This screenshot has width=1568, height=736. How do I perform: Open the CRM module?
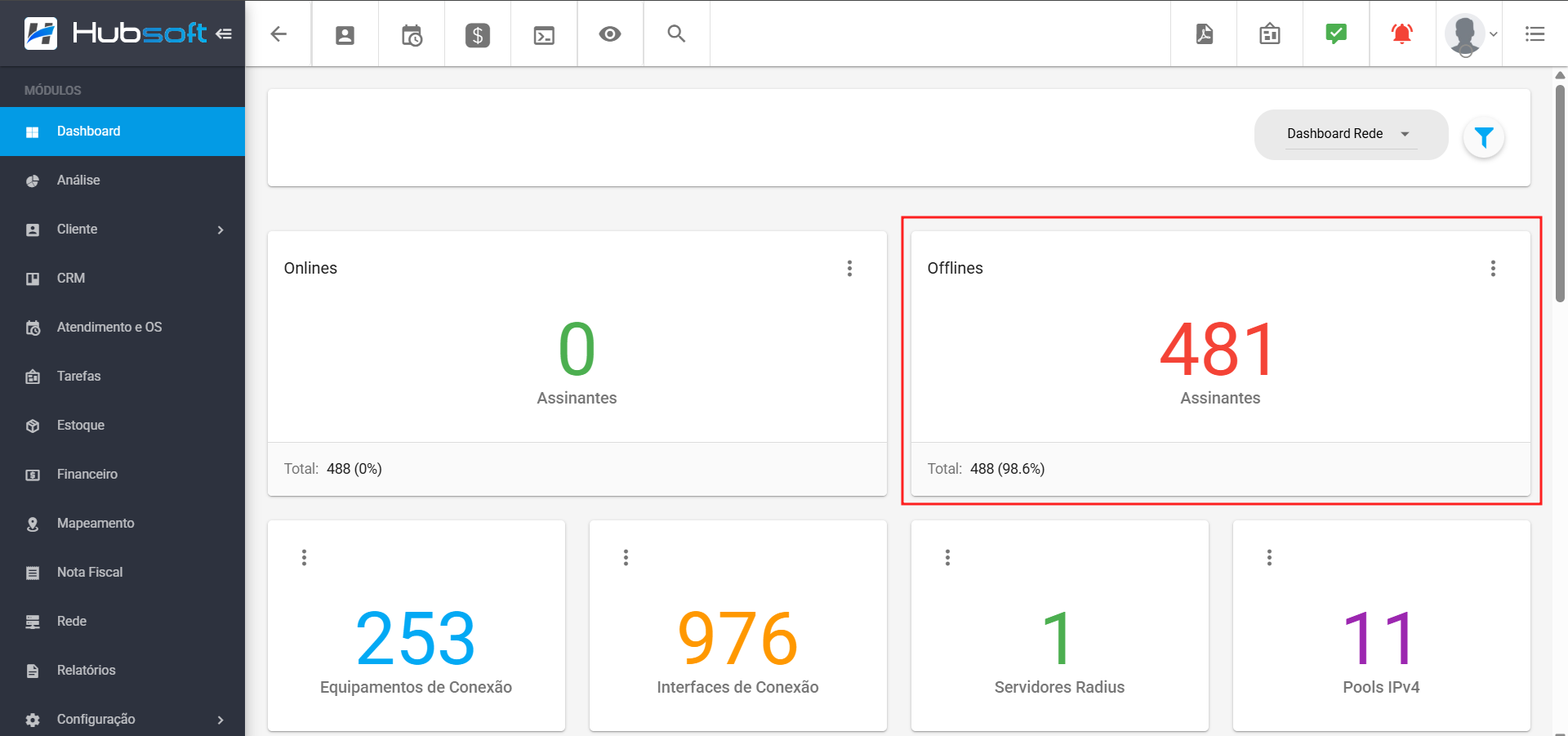pyautogui.click(x=122, y=279)
